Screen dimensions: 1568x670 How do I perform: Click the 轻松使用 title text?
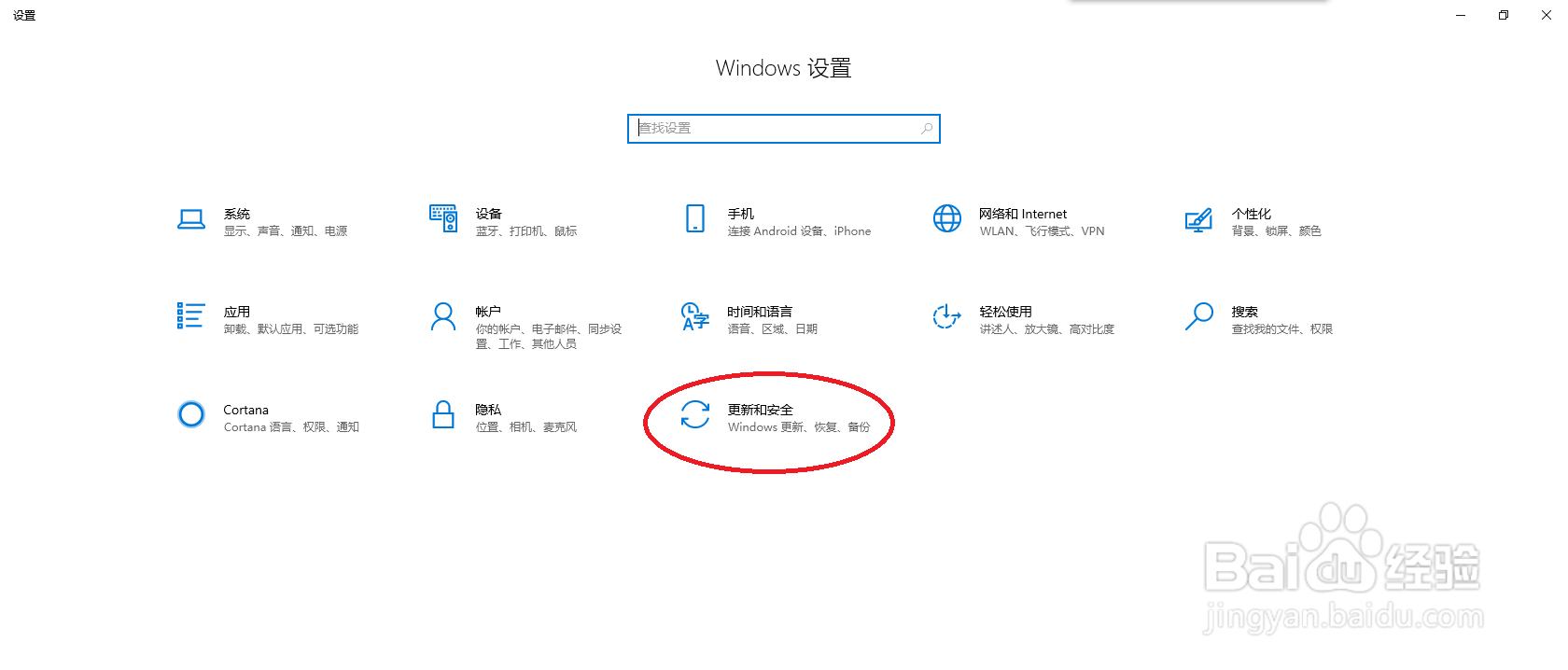[1005, 312]
